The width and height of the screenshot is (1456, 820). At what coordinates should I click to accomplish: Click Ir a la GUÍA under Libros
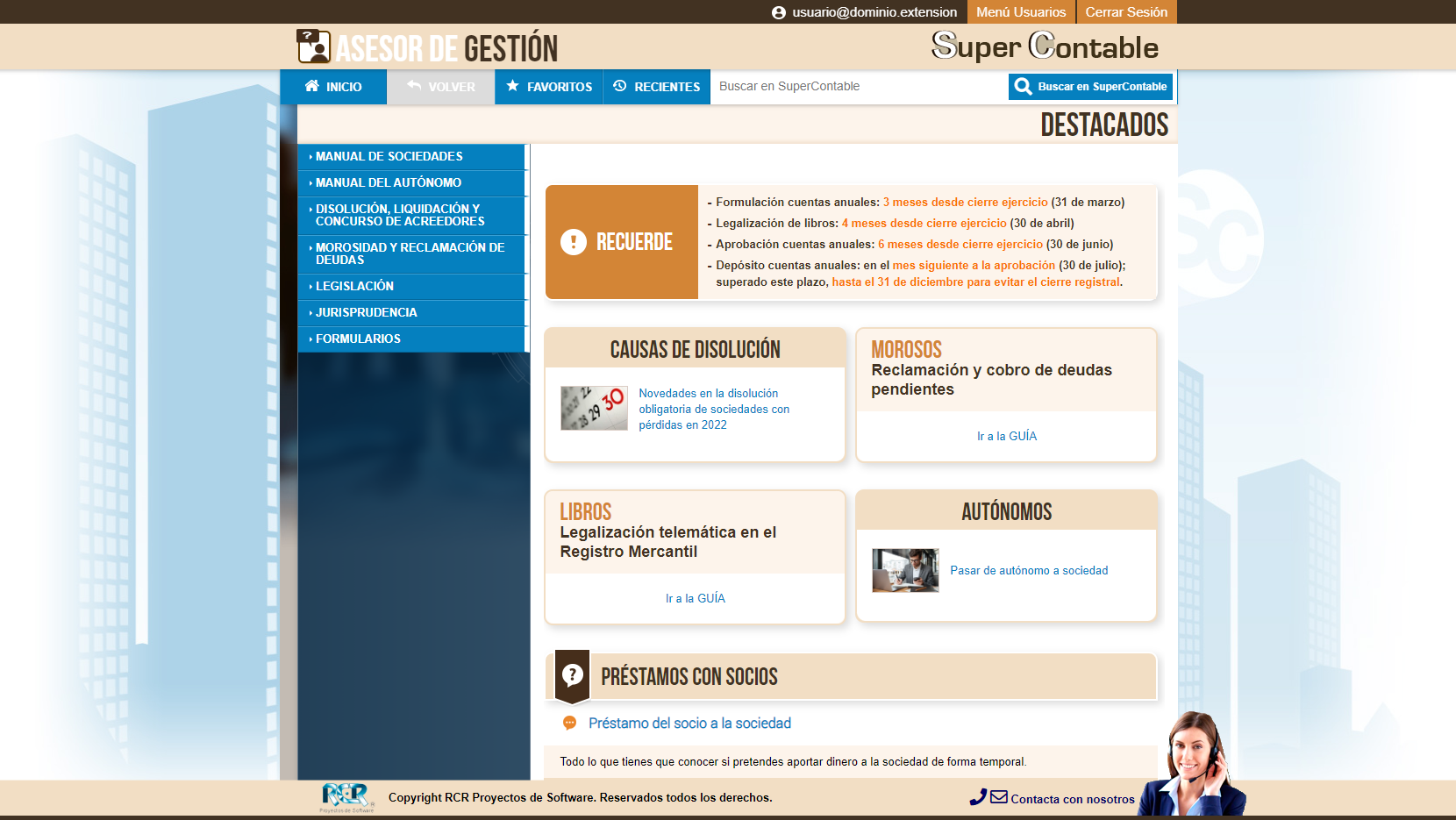(696, 598)
